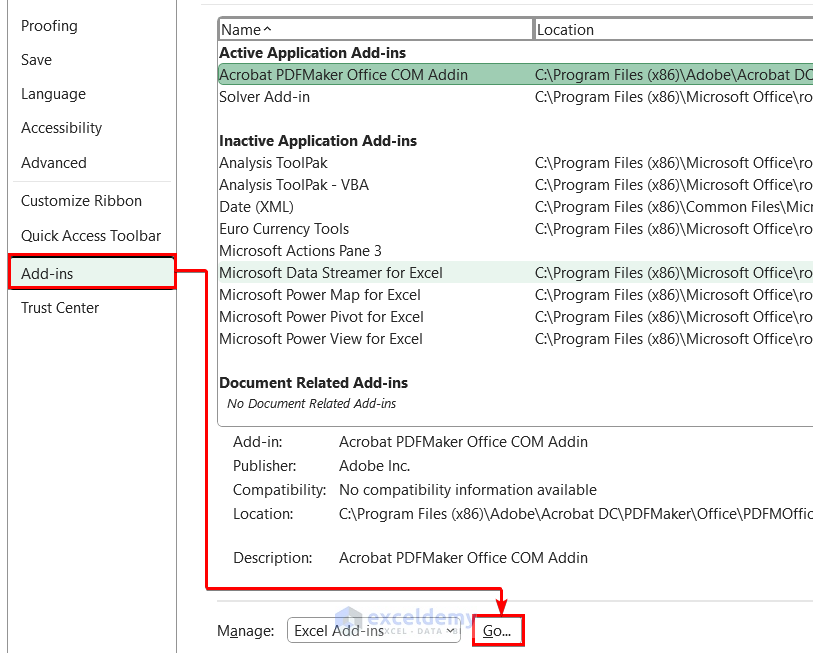Sort add-ins by the Name column header
Viewport: 813px width, 653px height.
[x=375, y=30]
